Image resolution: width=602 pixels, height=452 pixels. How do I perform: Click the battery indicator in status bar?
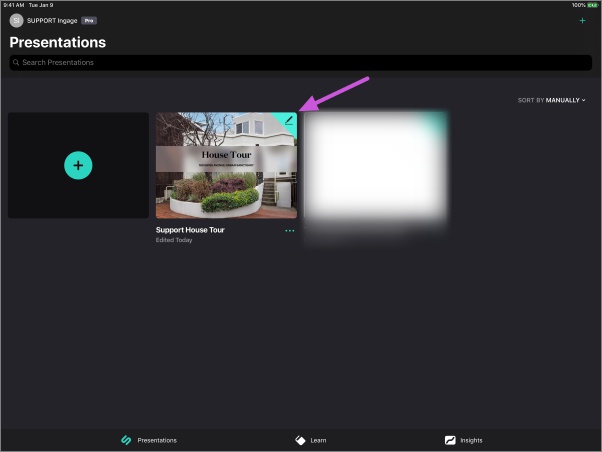coord(592,5)
